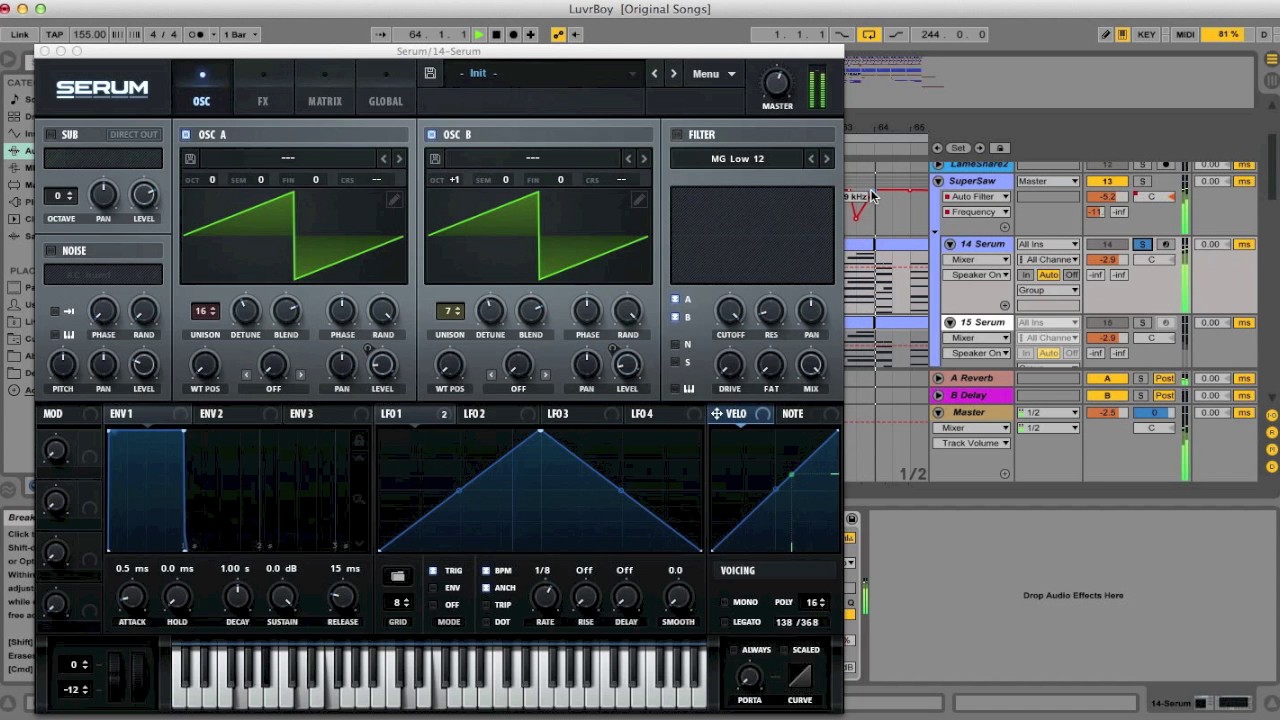The width and height of the screenshot is (1280, 720).
Task: Toggle filter routing for noise N
Action: (676, 344)
